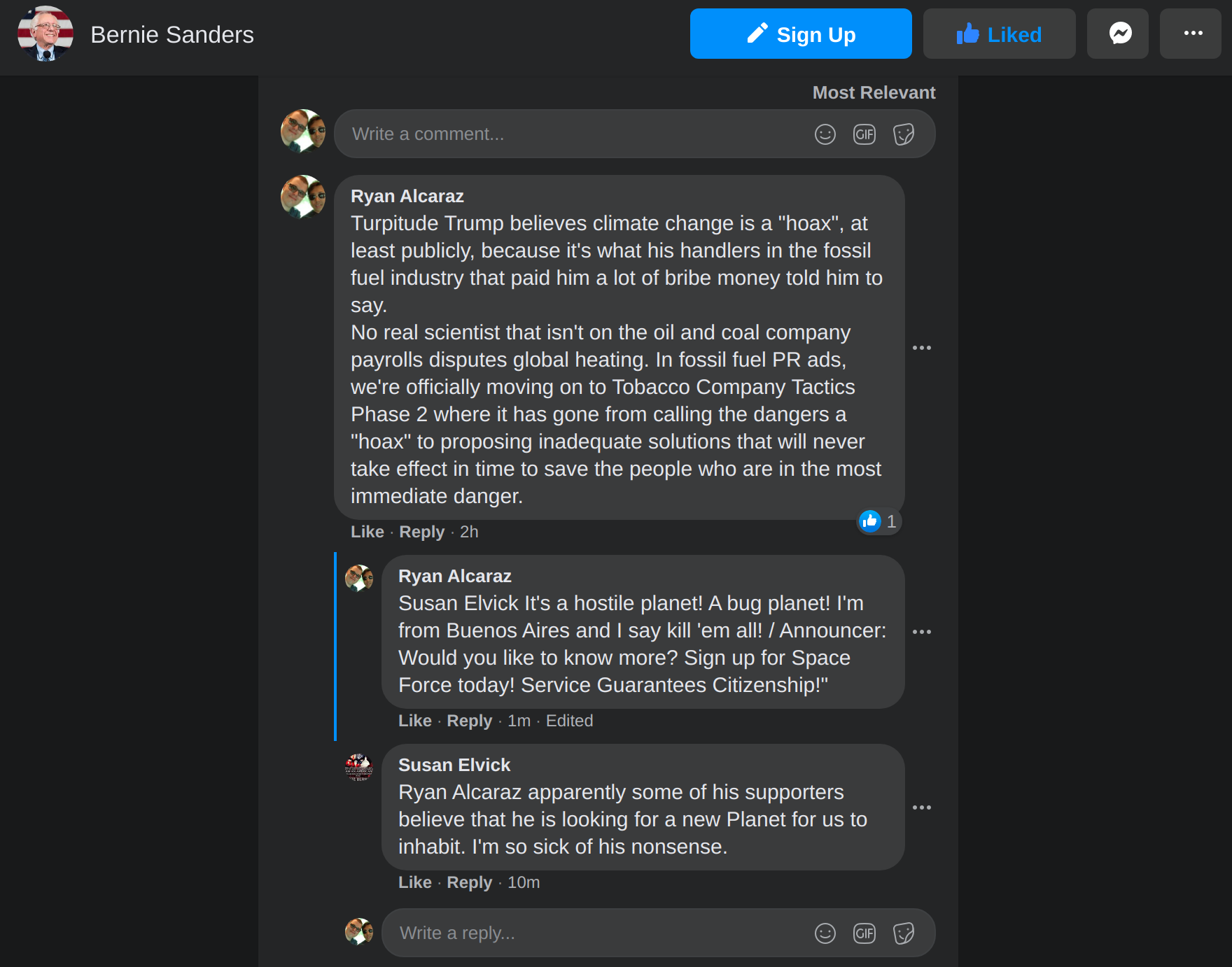Like the Space Force reply by Ryan Alcaraz
The width and height of the screenshot is (1232, 967).
tap(414, 721)
